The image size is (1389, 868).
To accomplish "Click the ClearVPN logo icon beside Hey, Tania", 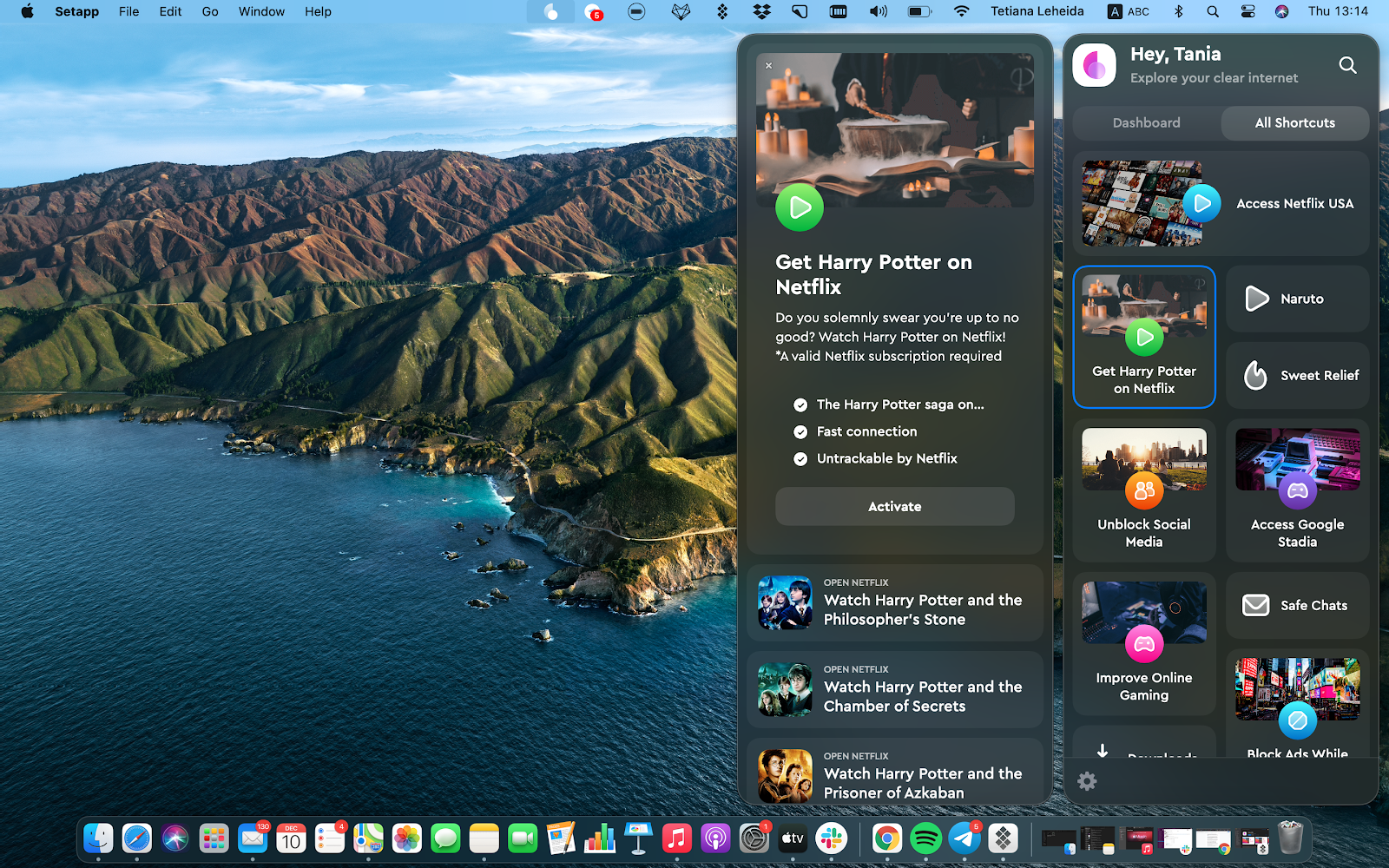I will (1094, 65).
